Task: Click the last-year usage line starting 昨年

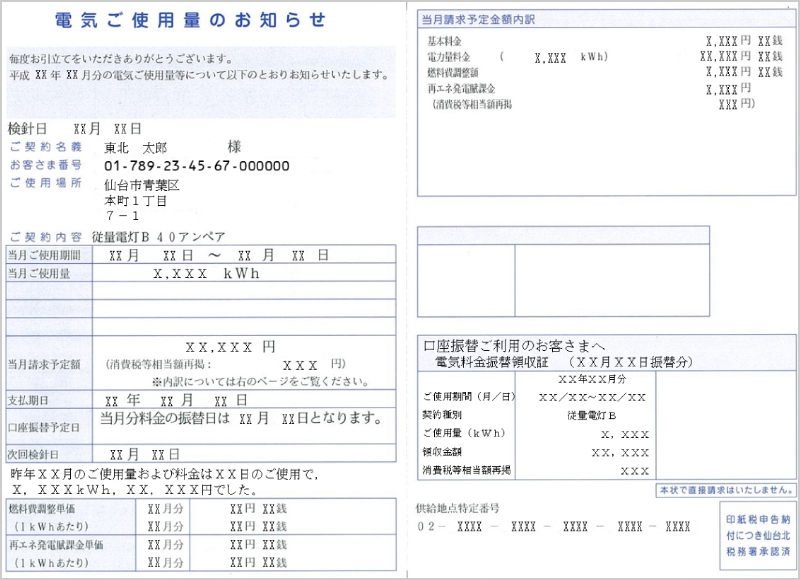Action: click(x=164, y=474)
